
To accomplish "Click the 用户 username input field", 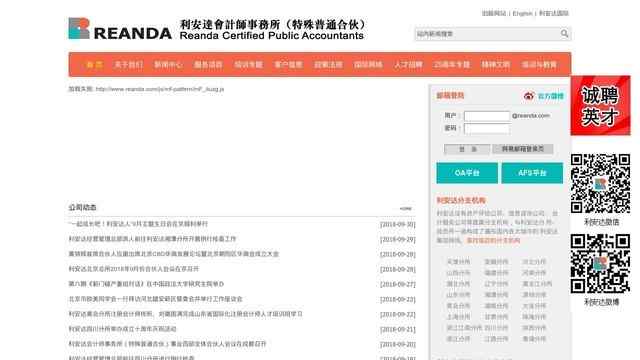I will (487, 116).
